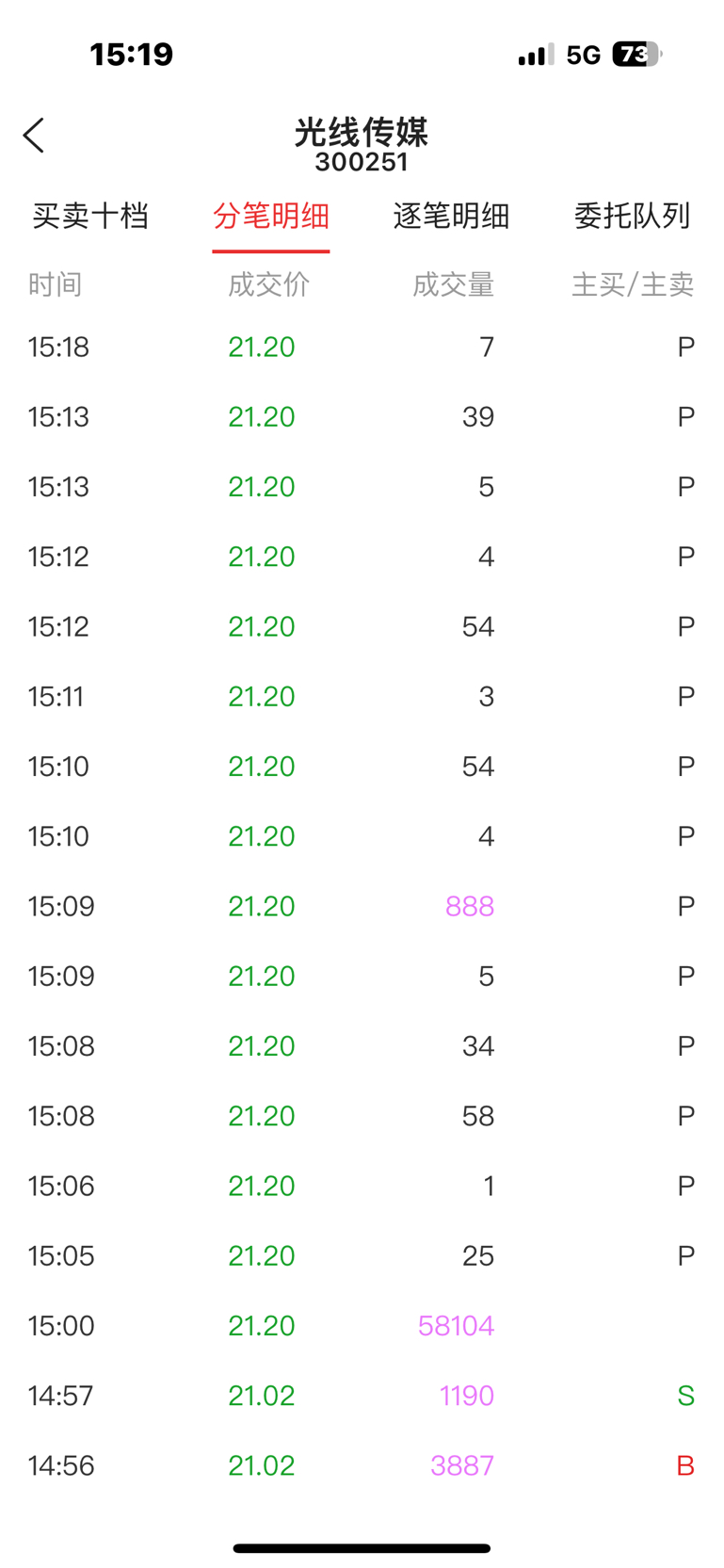Screen dimensions: 724x1568
Task: Tap the 5G network indicator
Action: pyautogui.click(x=584, y=55)
